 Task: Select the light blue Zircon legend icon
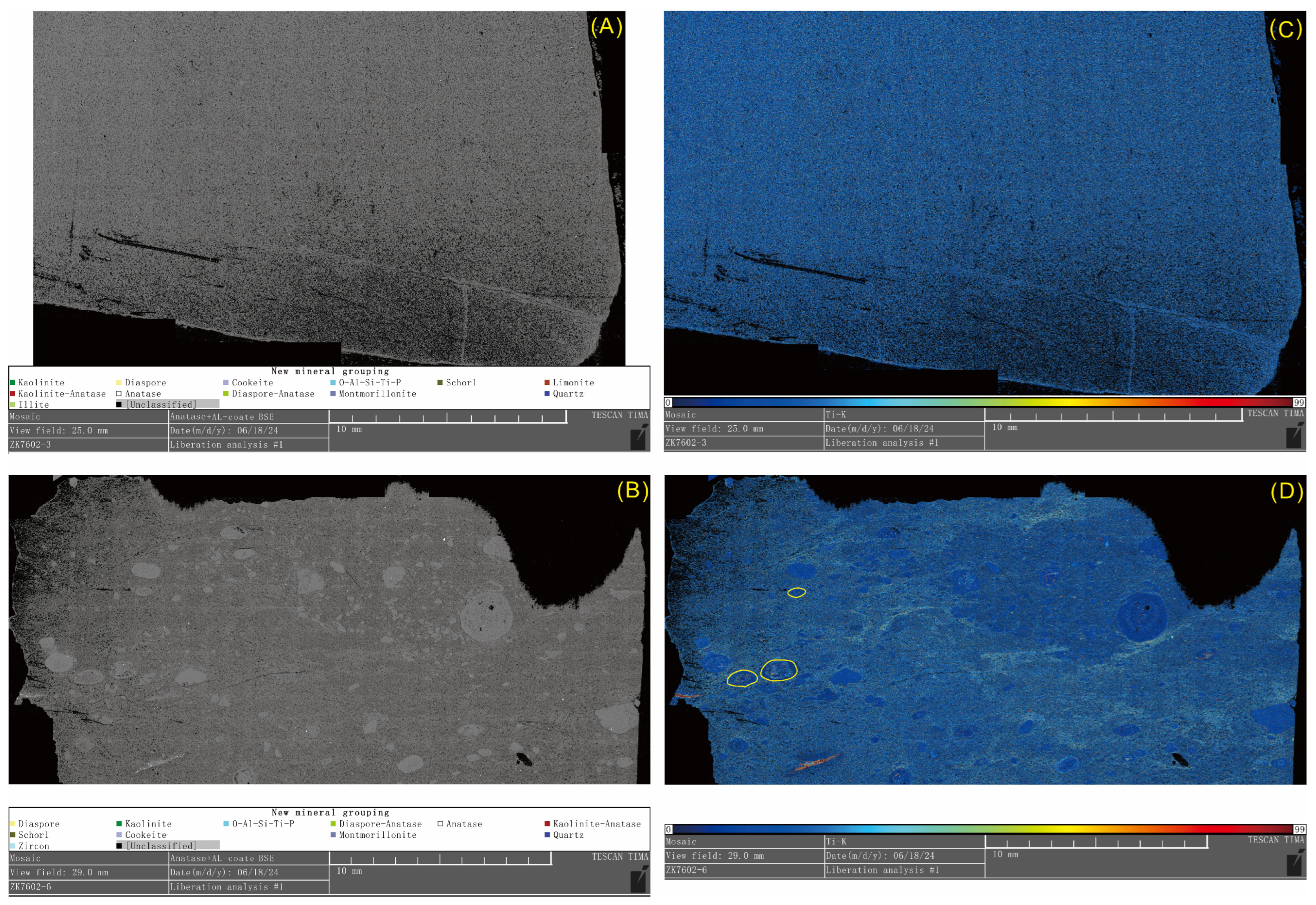13,845
